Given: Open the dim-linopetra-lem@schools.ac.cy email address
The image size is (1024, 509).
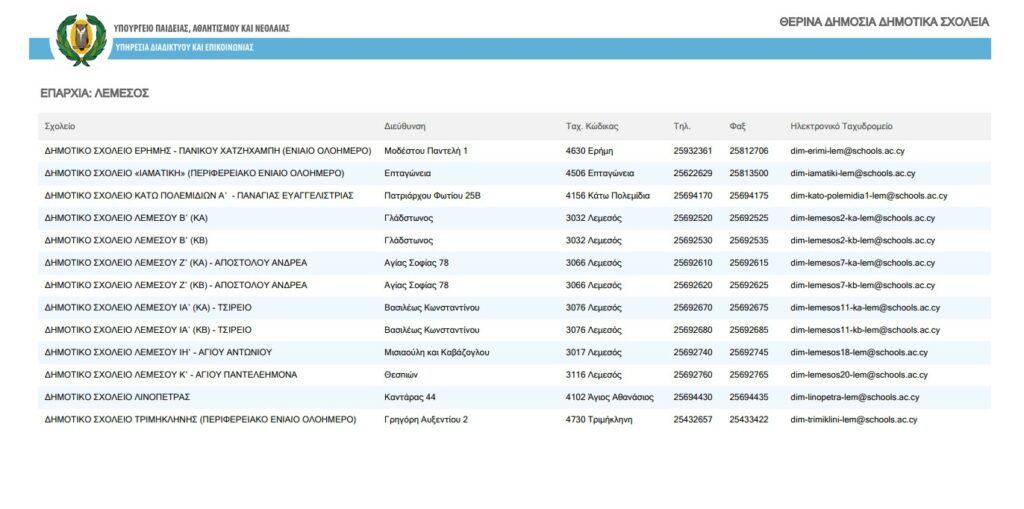Looking at the screenshot, I should (854, 397).
